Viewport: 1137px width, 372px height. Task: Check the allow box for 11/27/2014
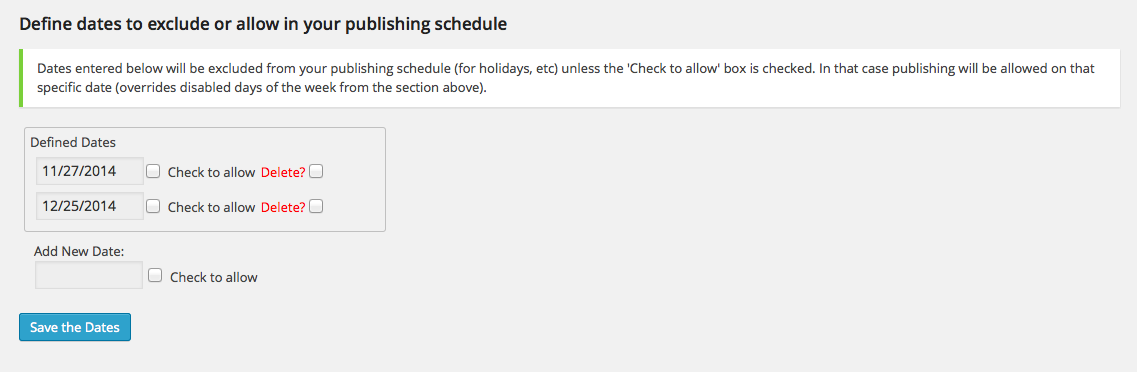pos(153,172)
